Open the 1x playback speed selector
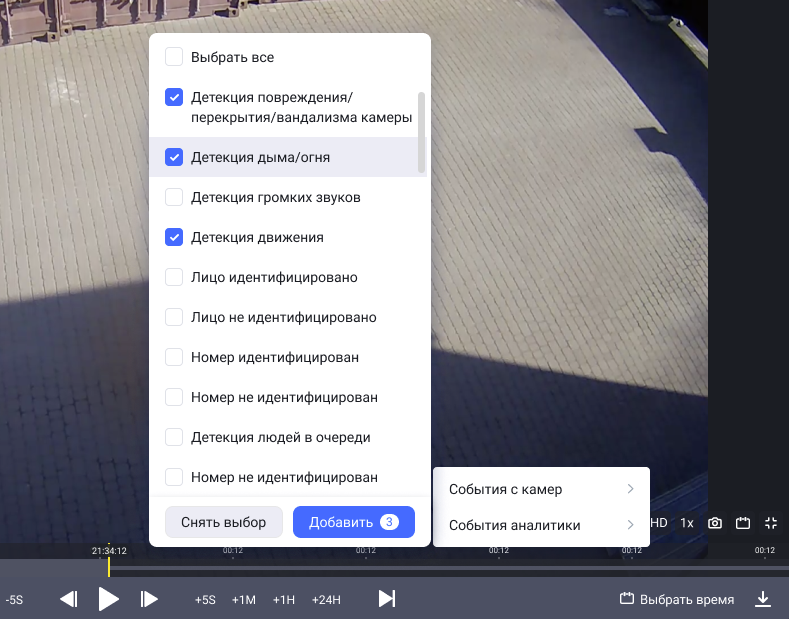 (687, 523)
